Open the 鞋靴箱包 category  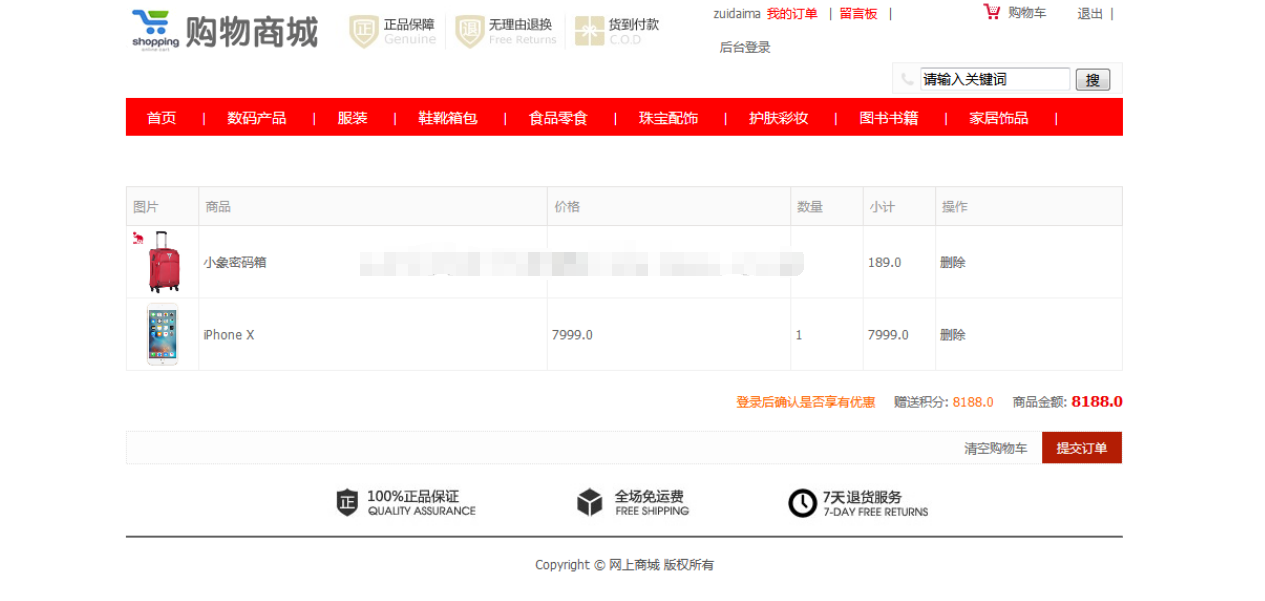[448, 118]
